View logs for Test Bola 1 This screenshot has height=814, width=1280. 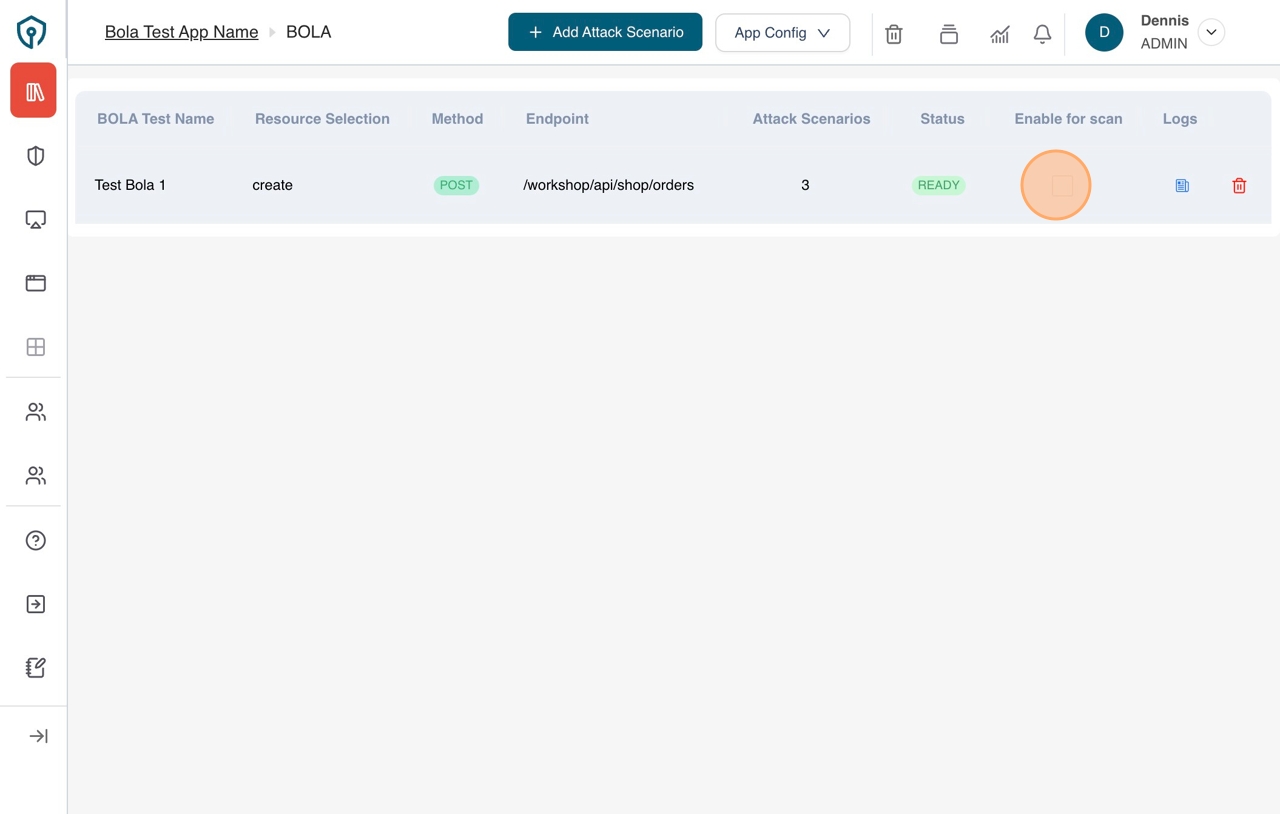click(1182, 186)
